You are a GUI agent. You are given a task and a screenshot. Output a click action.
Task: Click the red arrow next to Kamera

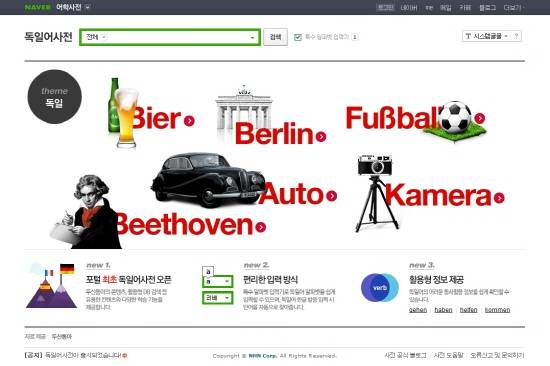pyautogui.click(x=499, y=198)
